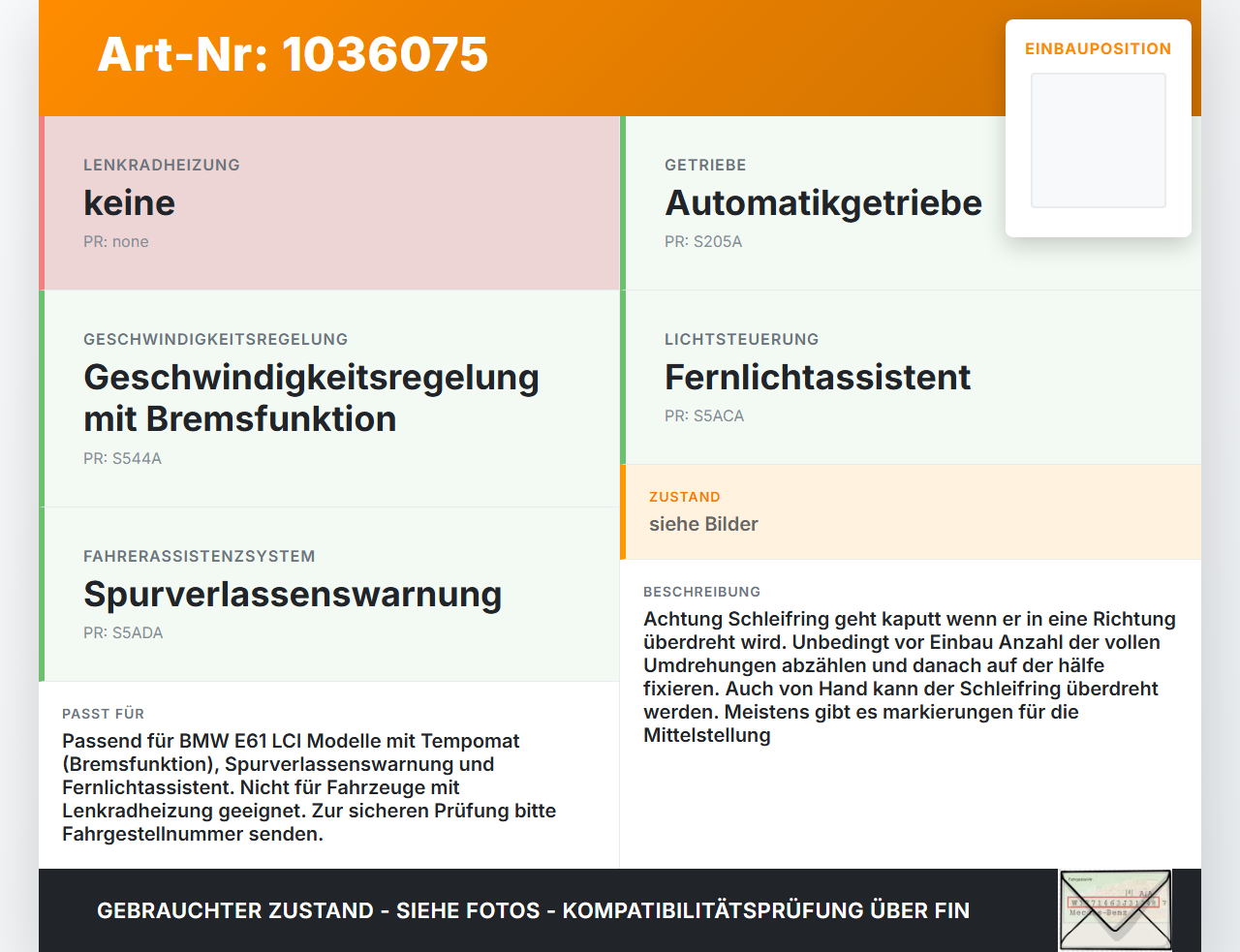Select the 'PR: none' text

pos(116,242)
